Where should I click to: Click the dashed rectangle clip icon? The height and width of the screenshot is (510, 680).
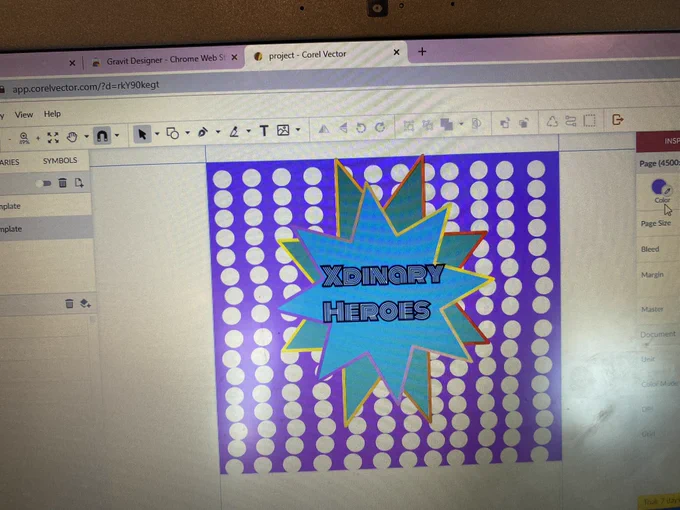(589, 120)
